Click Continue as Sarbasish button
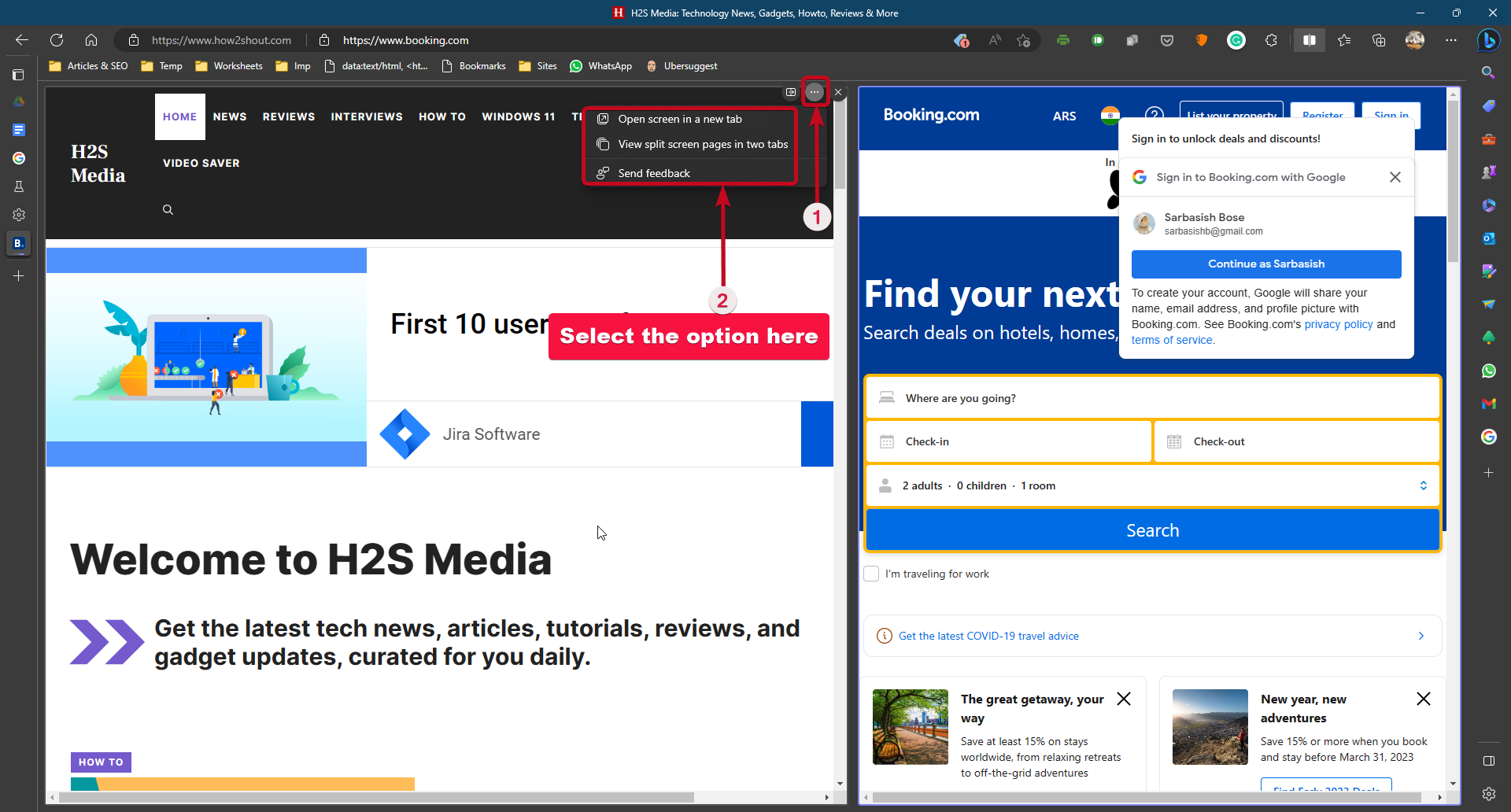 coord(1266,264)
